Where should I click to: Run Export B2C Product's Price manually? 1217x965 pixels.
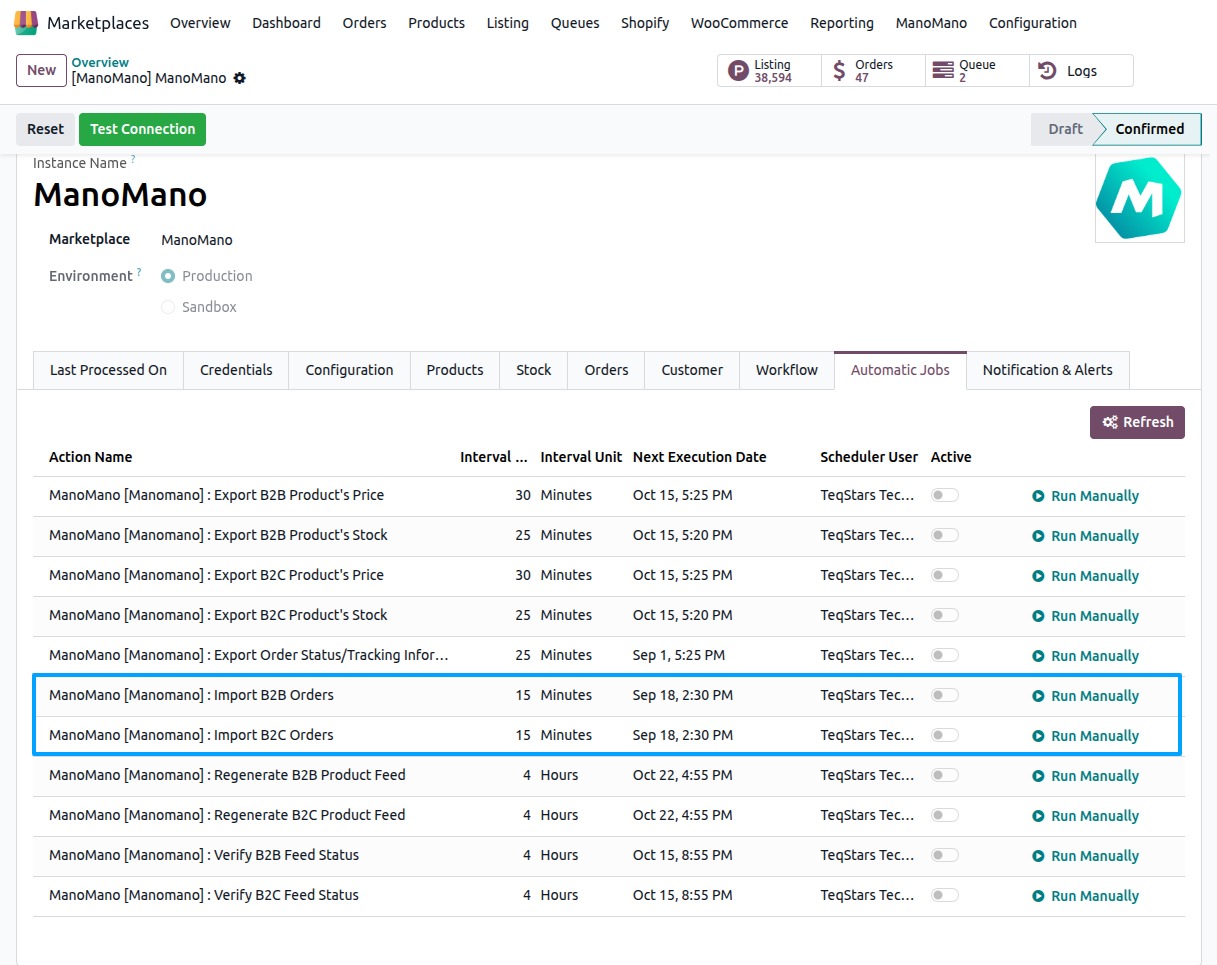point(1085,576)
